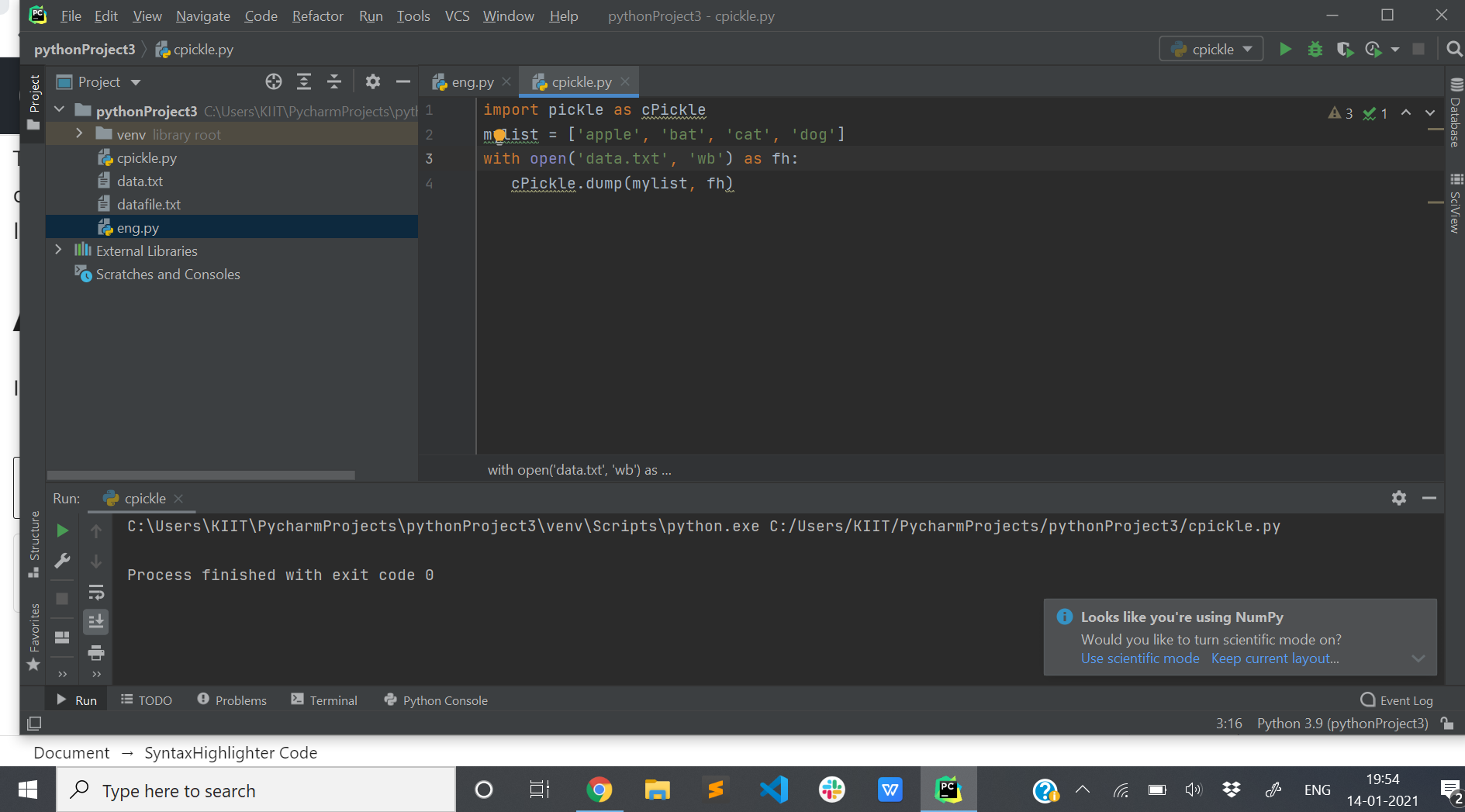Run the cpickle configuration with green play button
The width and height of the screenshot is (1465, 812).
pyautogui.click(x=1284, y=49)
